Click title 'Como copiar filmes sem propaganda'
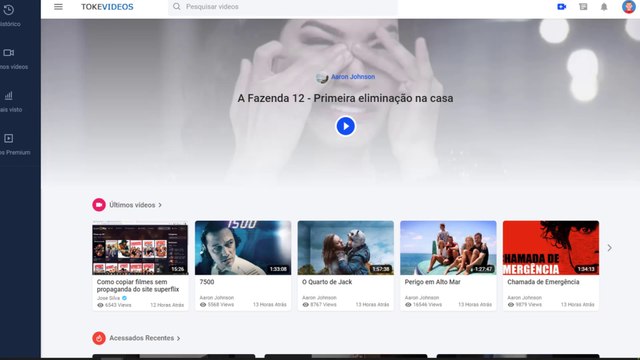 click(x=138, y=285)
